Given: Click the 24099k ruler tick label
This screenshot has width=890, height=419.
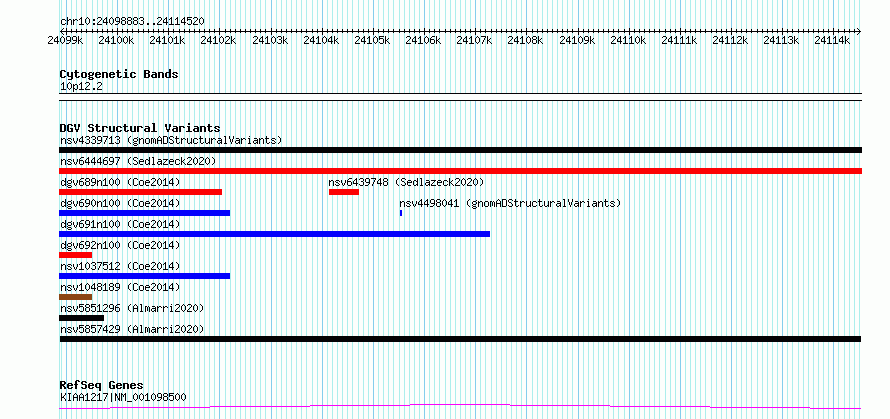Looking at the screenshot, I should [x=66, y=40].
